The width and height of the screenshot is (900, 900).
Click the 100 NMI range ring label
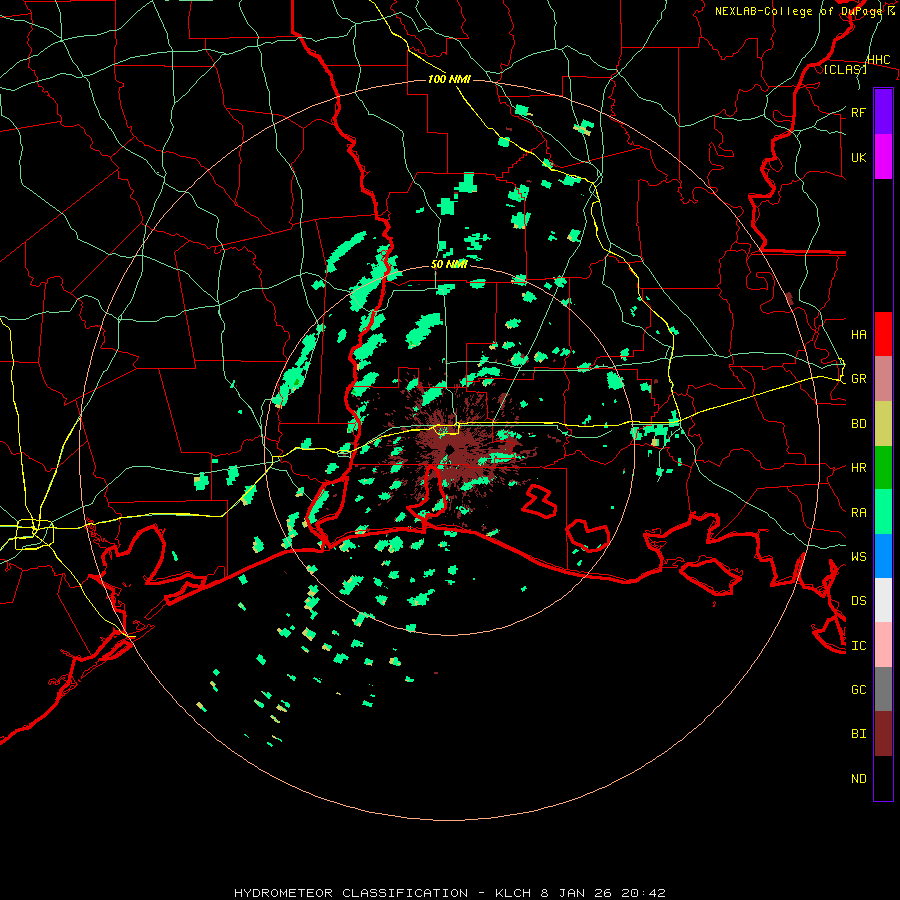point(449,79)
